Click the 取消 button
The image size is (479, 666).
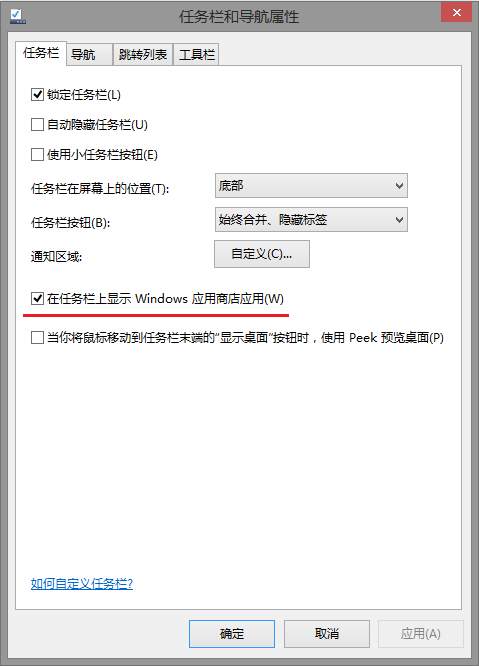click(x=327, y=634)
